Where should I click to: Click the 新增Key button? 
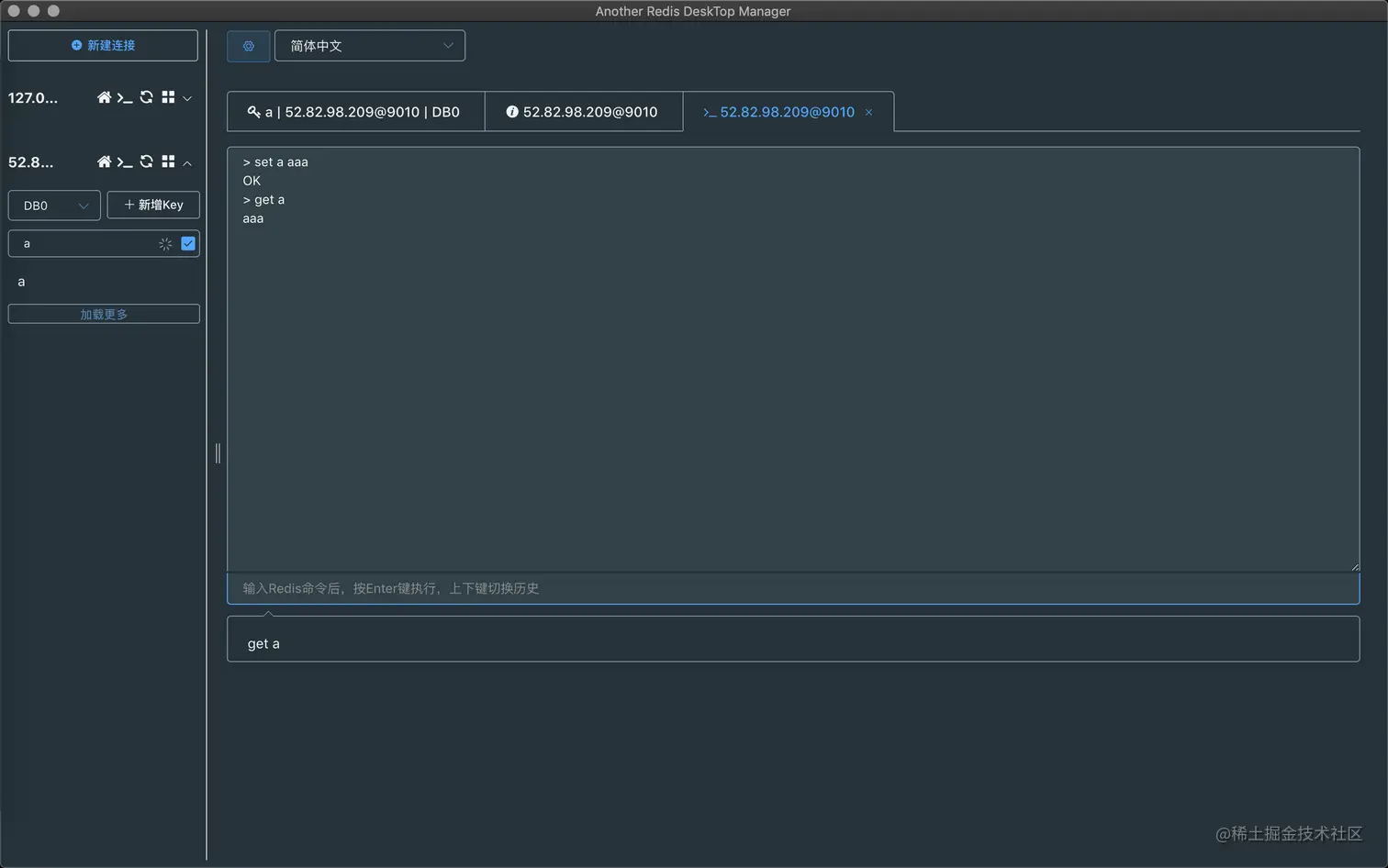click(x=153, y=205)
